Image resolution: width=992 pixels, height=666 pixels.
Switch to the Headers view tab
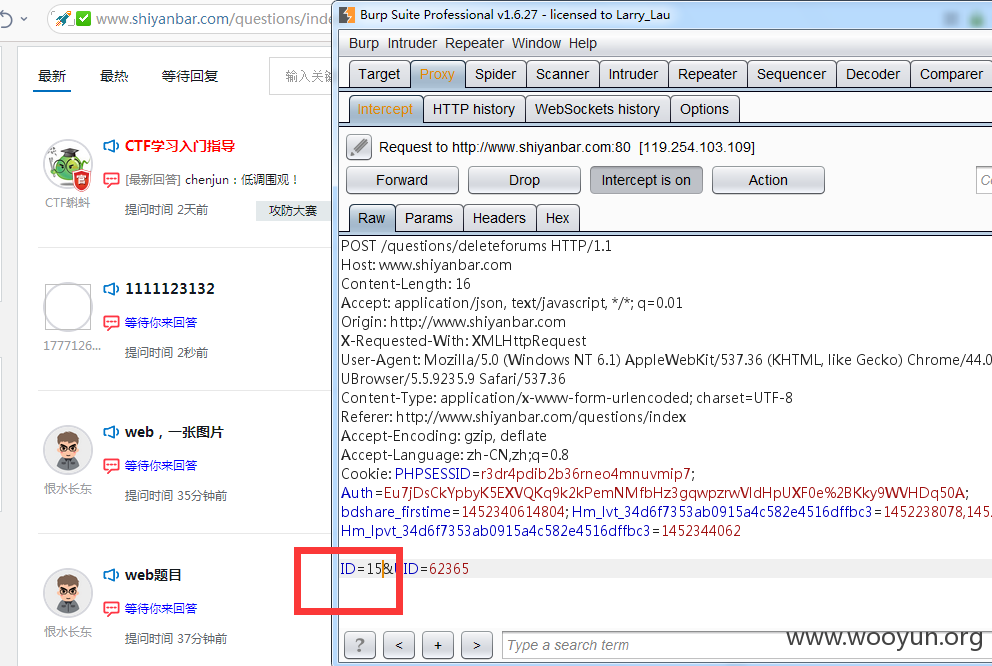tap(499, 218)
